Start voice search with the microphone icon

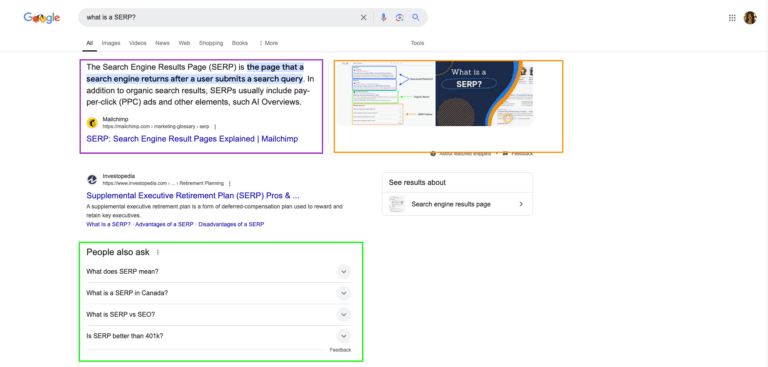point(384,18)
